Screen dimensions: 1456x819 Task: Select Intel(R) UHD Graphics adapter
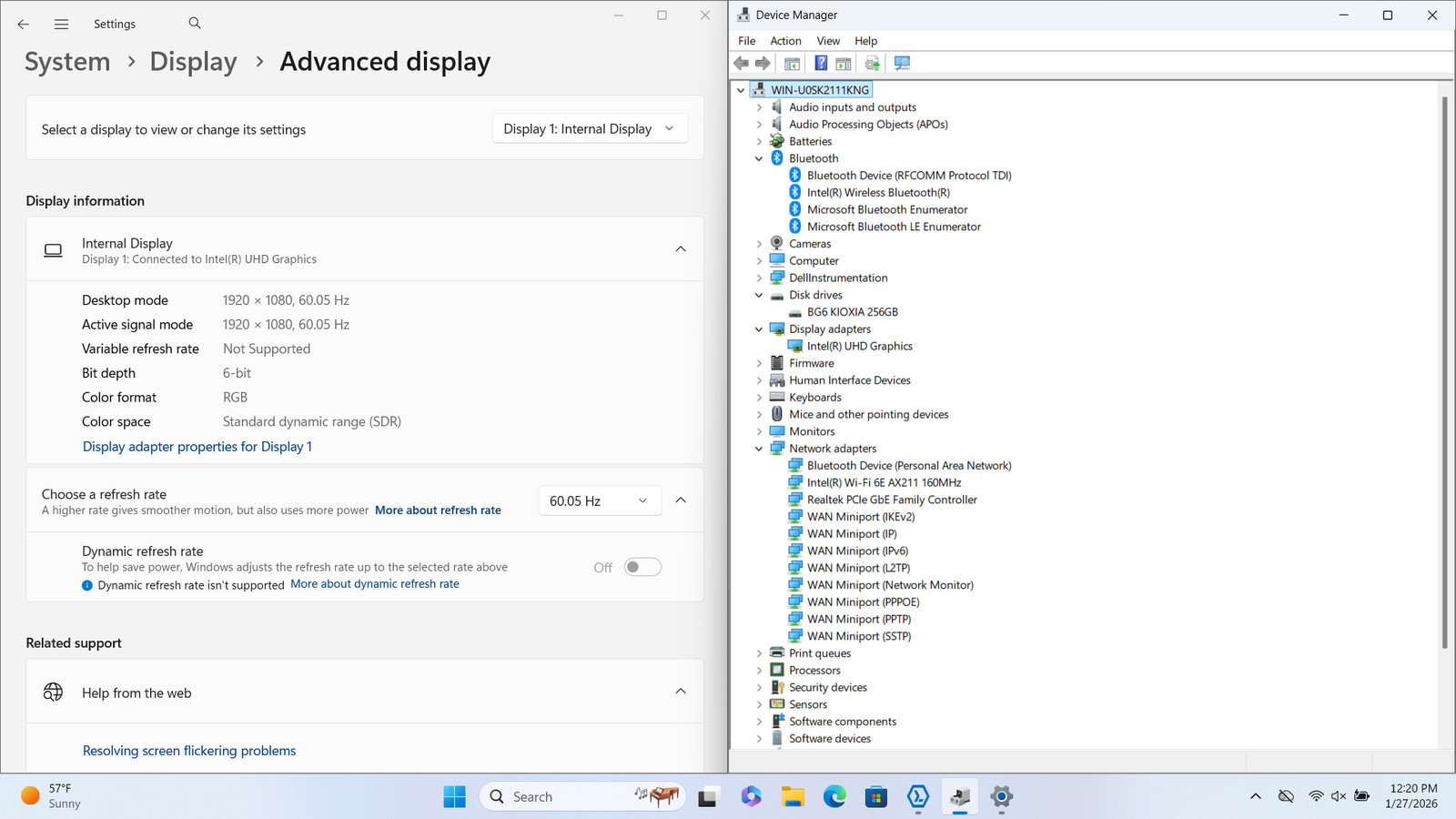click(x=859, y=346)
